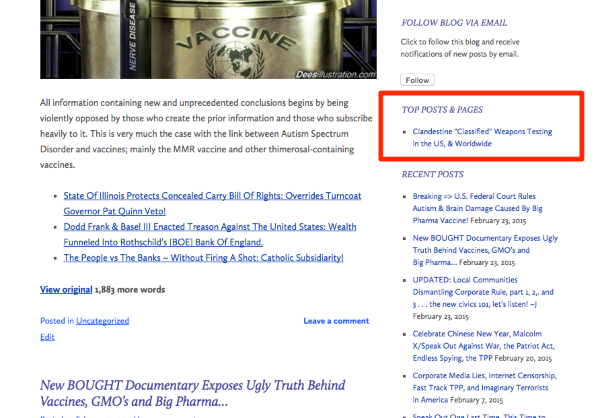Open the New BOUGHT Documentary post title
This screenshot has width=600, height=418.
click(192, 393)
